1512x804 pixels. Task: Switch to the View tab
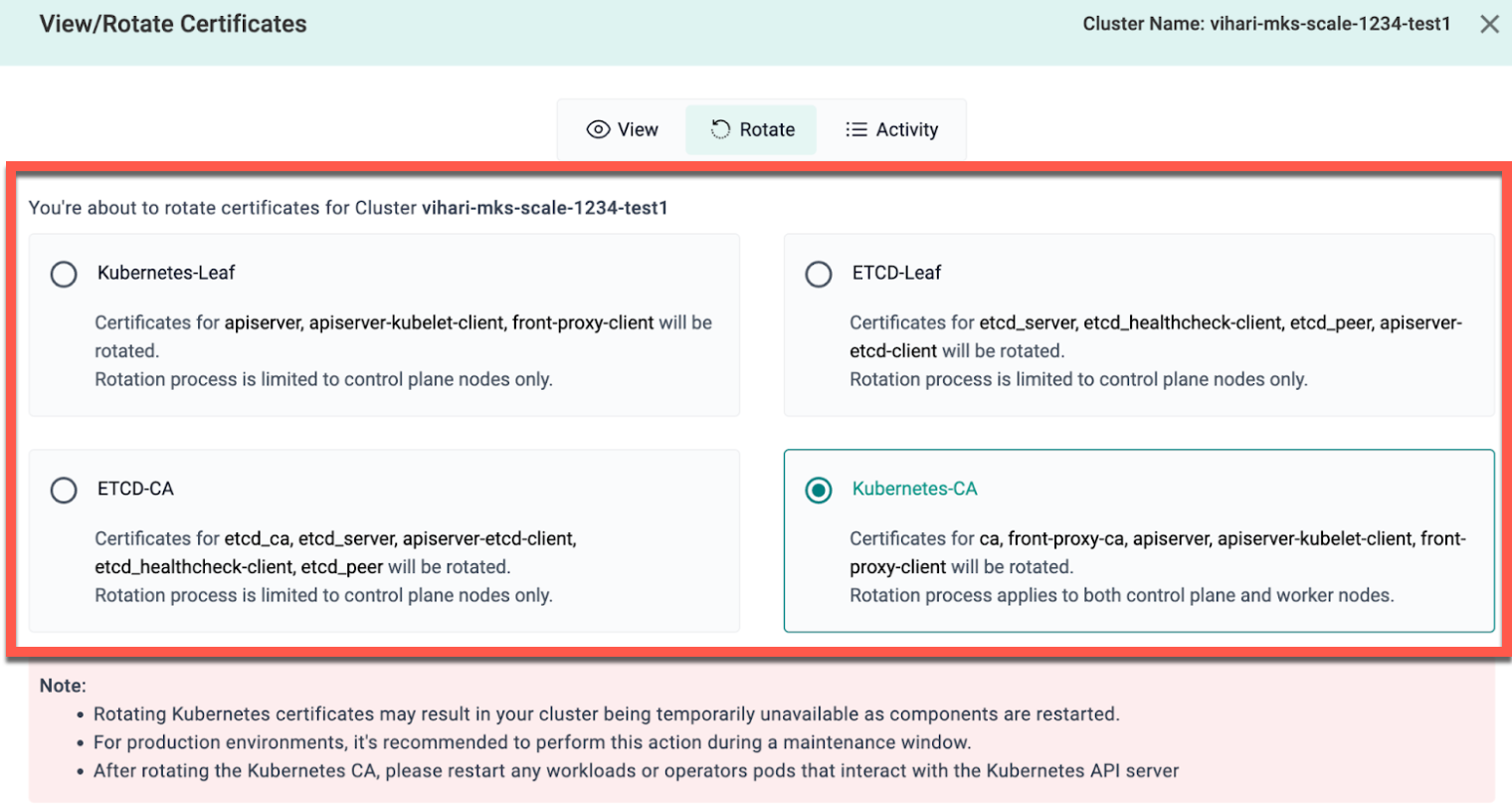click(x=623, y=129)
